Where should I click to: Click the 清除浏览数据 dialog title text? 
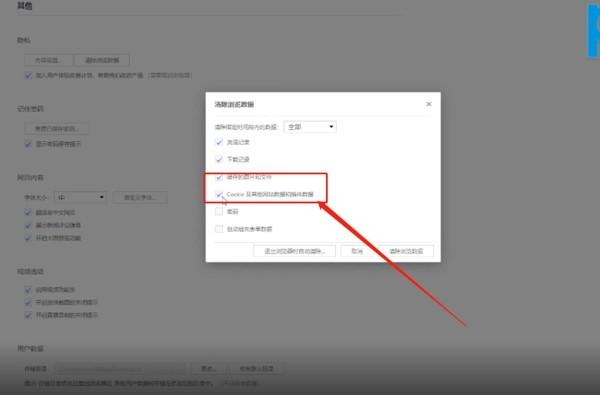click(x=234, y=104)
